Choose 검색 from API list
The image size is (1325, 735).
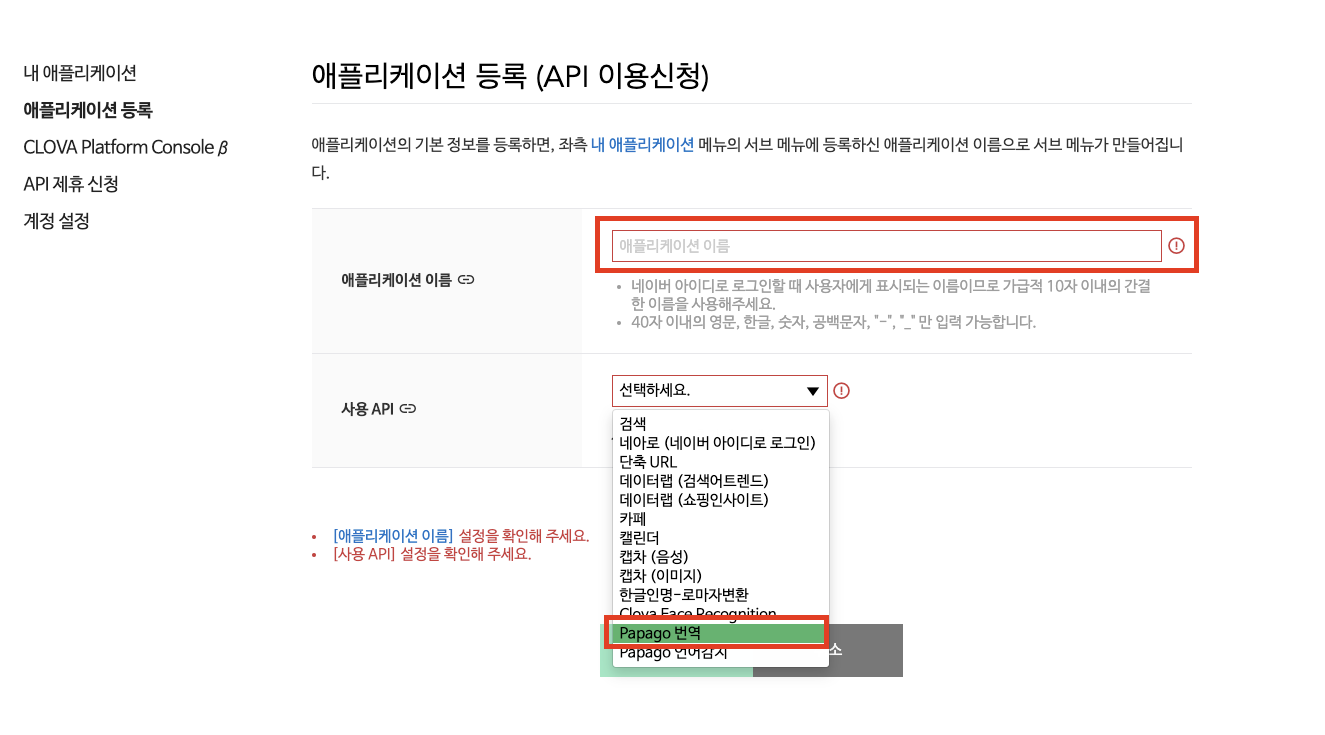(720, 424)
